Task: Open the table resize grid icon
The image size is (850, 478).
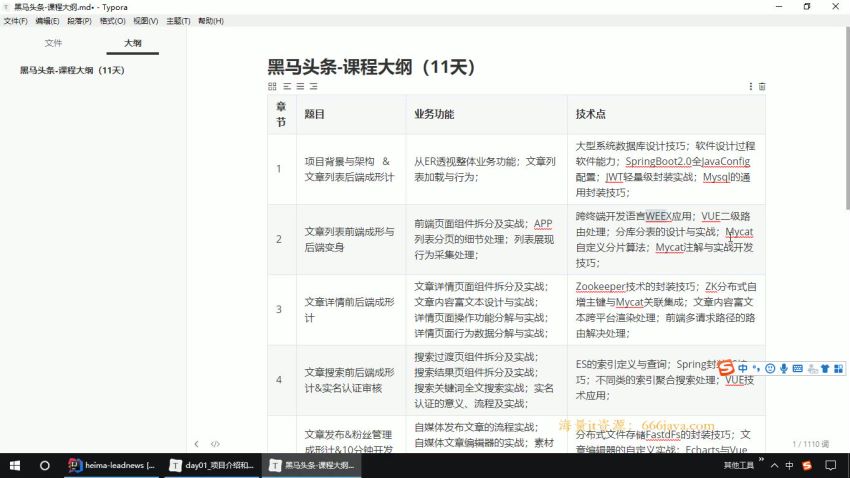Action: [272, 86]
